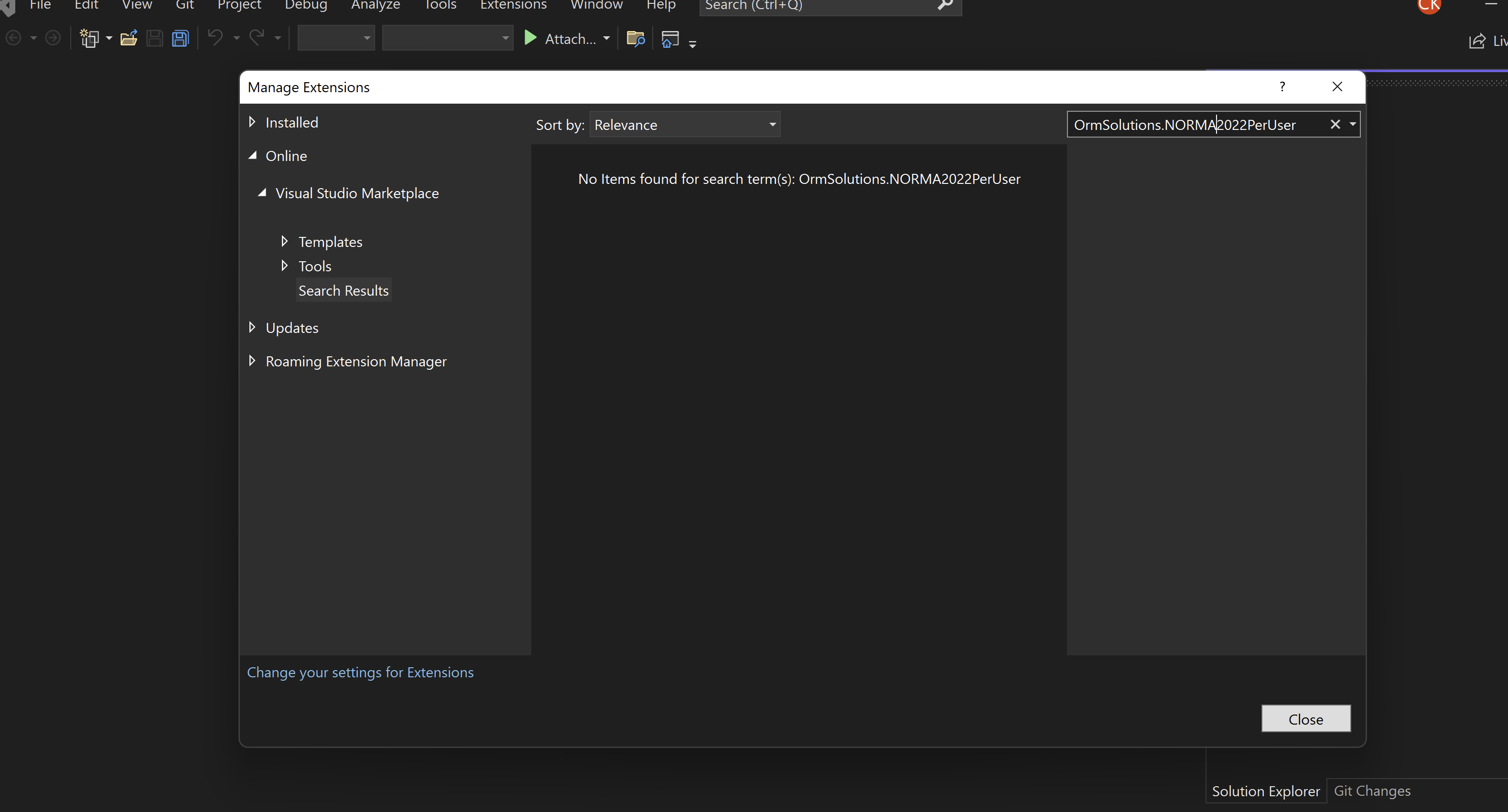Click the New Project toolbar icon

(x=89, y=39)
